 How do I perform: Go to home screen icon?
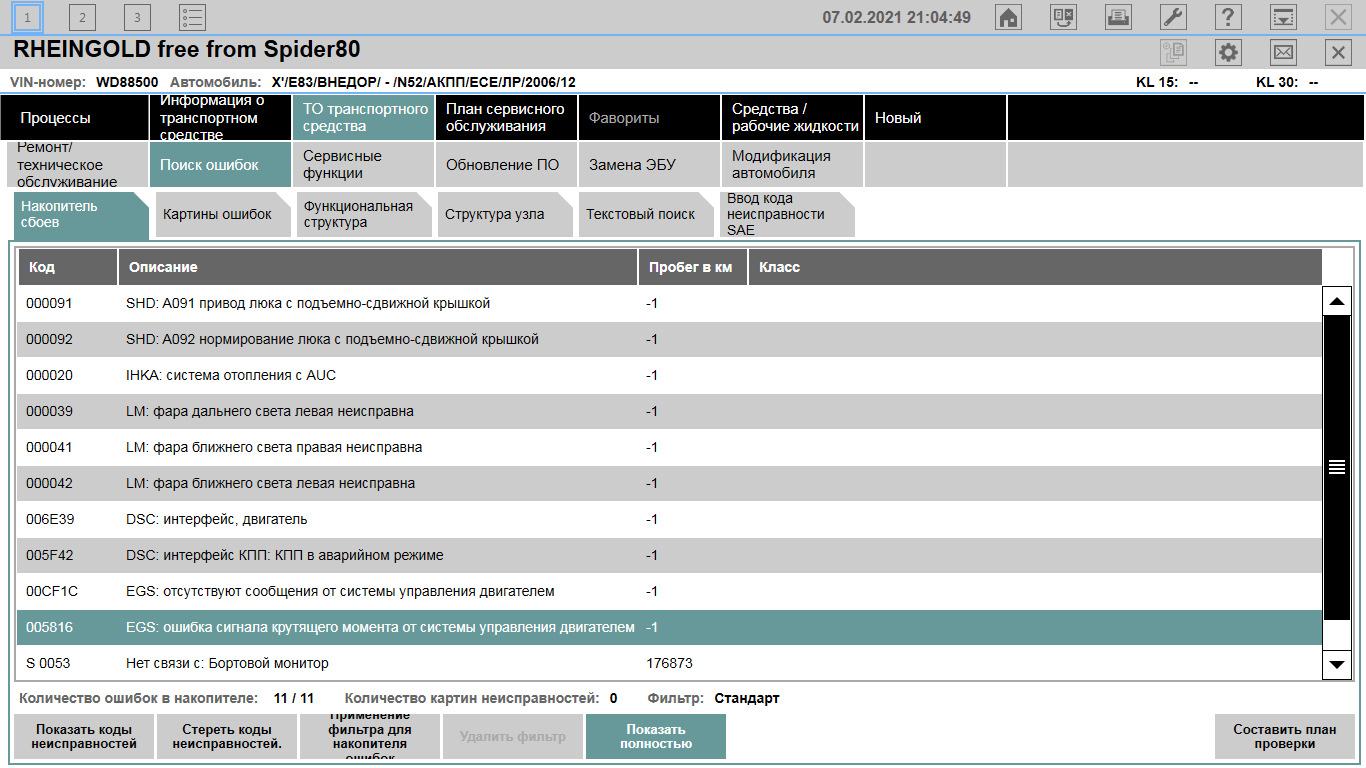click(1009, 17)
